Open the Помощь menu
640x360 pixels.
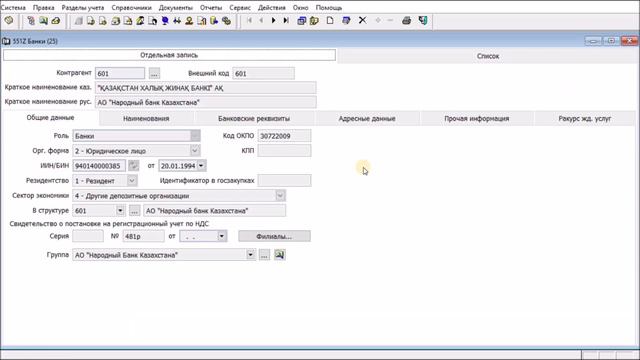point(329,8)
